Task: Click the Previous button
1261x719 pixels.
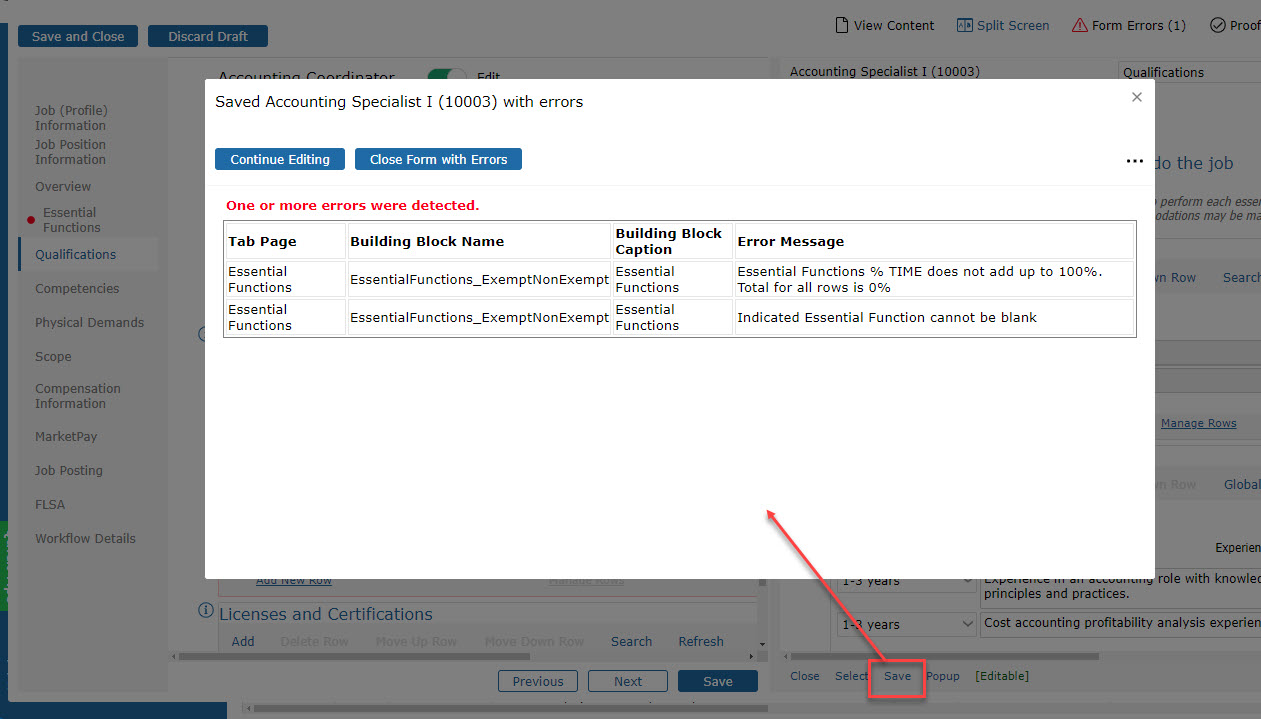Action: tap(538, 681)
